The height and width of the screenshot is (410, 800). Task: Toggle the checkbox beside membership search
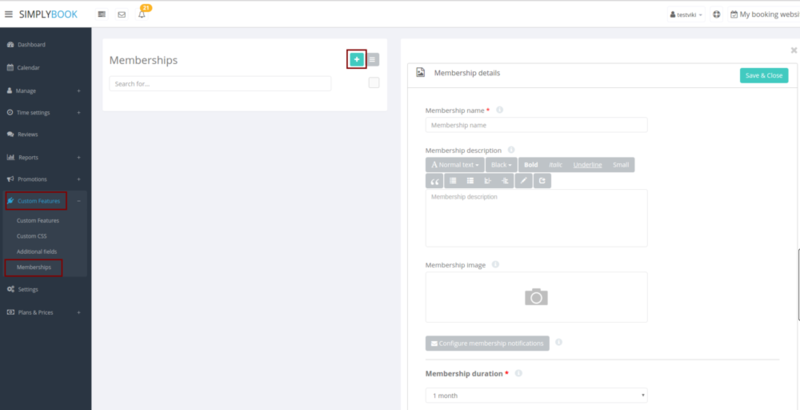(x=374, y=83)
